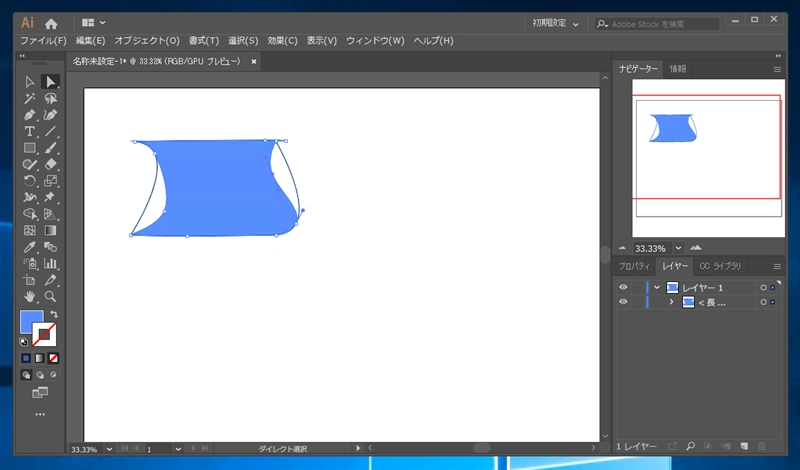
Task: Open artboard number dropdown
Action: [x=178, y=449]
